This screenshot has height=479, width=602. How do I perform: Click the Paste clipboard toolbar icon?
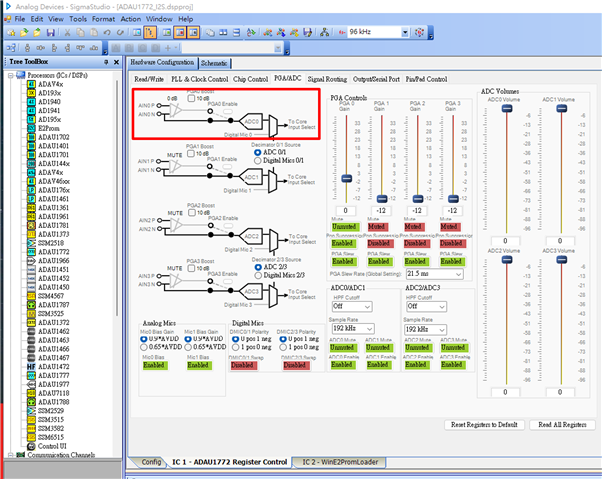[x=94, y=33]
